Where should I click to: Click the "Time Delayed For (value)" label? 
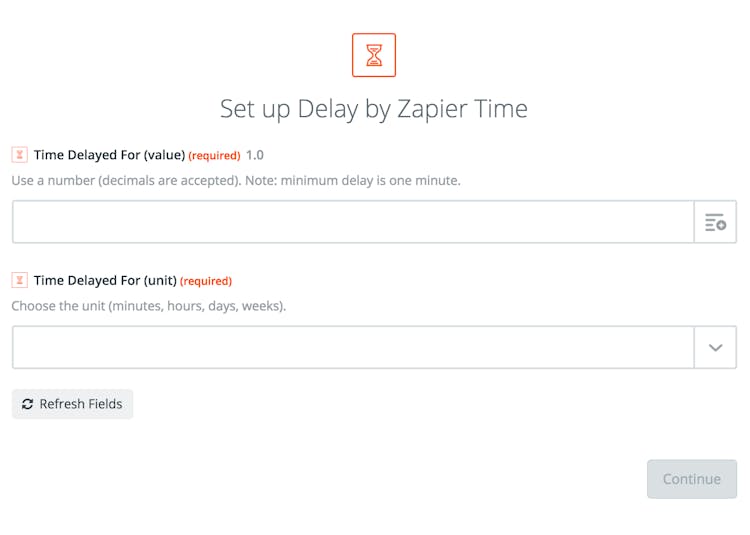[x=110, y=155]
